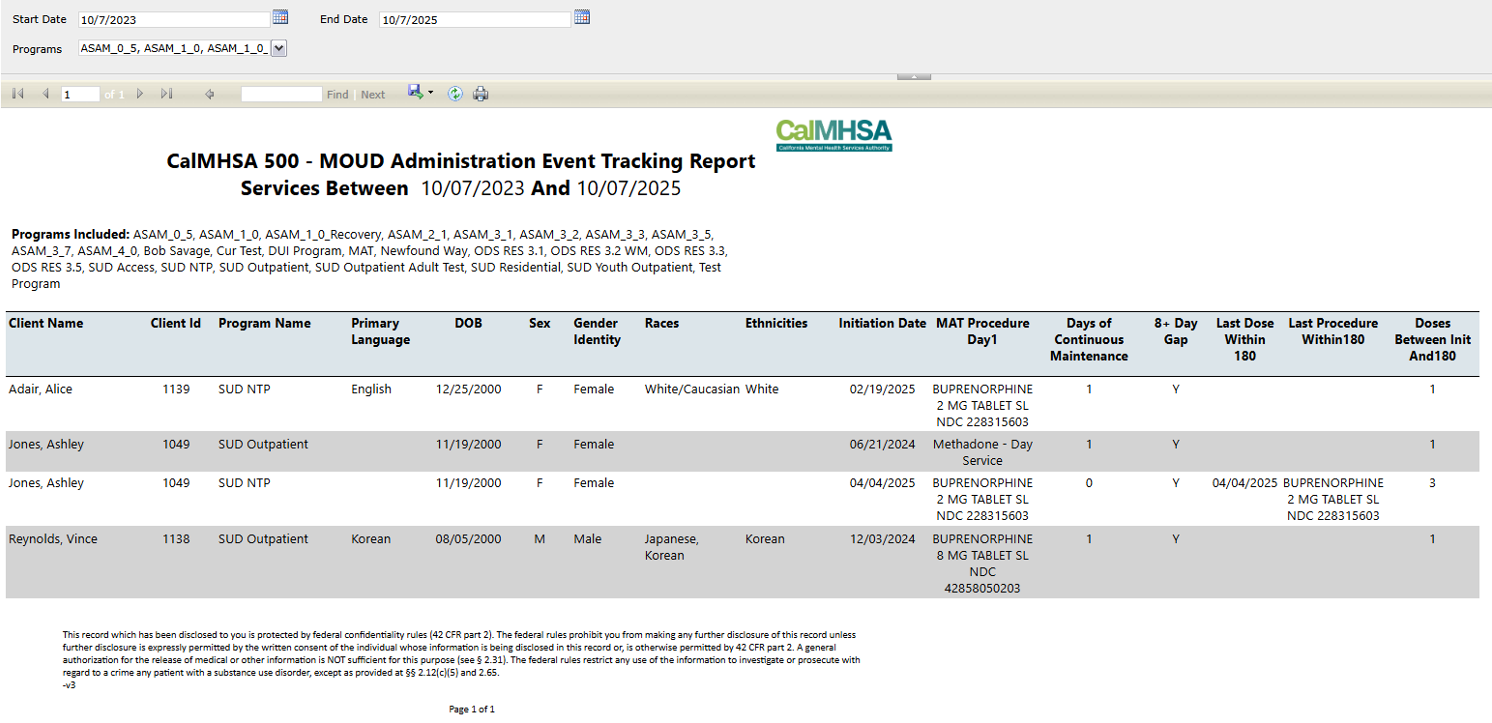Jump to last page of report
The width and height of the screenshot is (1492, 723).
[x=166, y=94]
